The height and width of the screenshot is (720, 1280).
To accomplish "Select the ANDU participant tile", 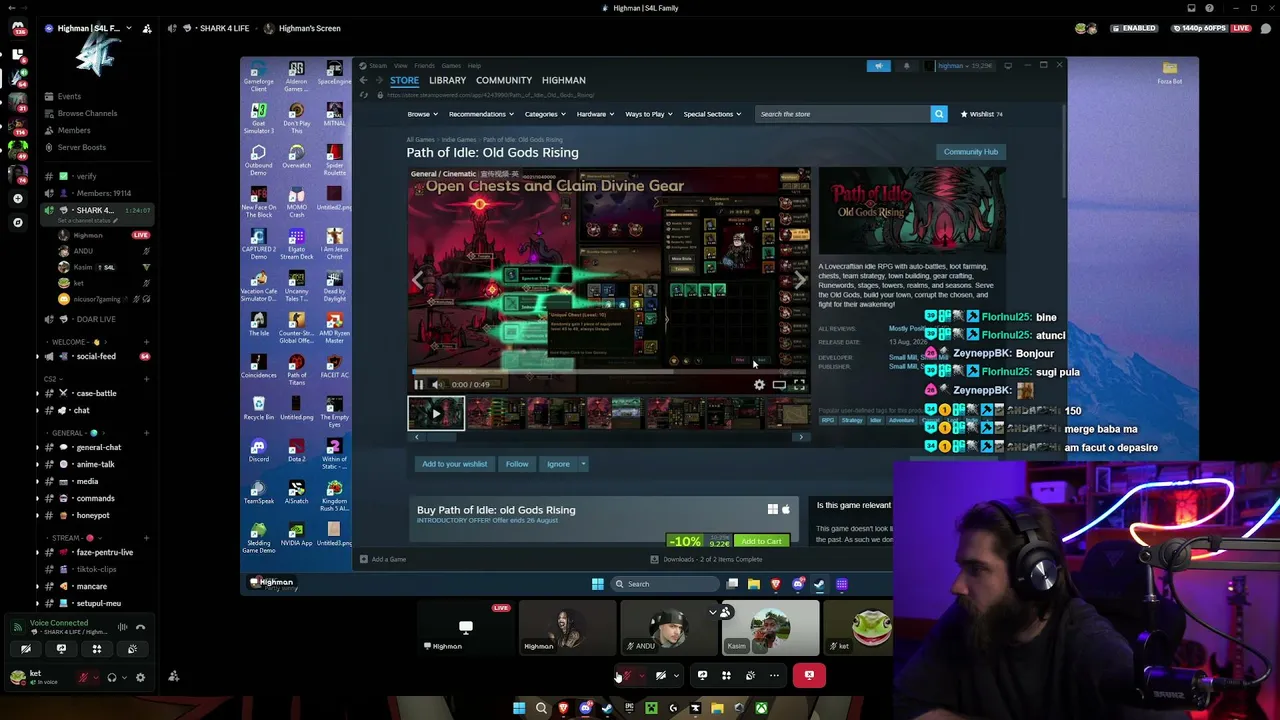I will pos(668,628).
